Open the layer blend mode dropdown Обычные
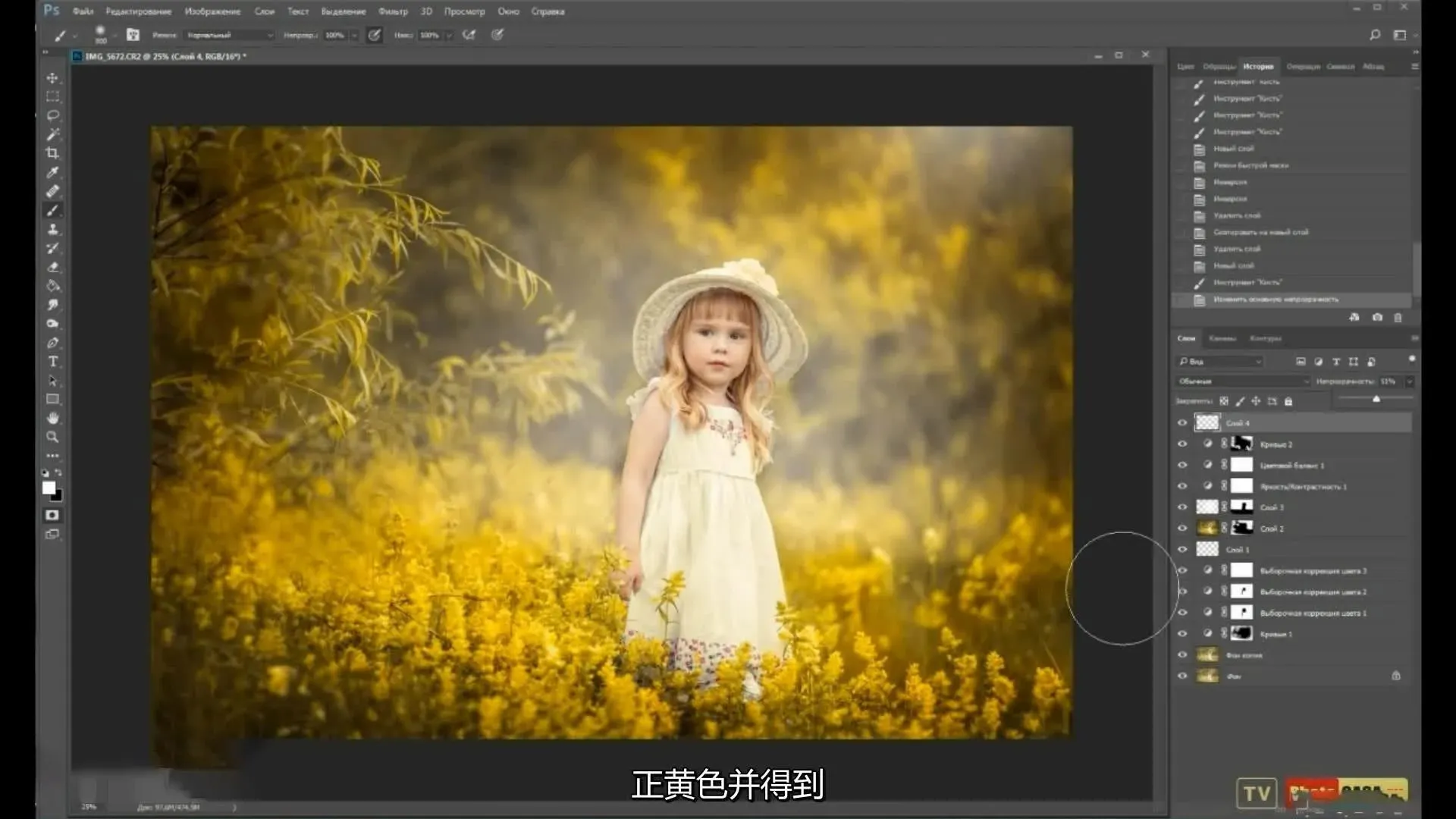 tap(1242, 381)
